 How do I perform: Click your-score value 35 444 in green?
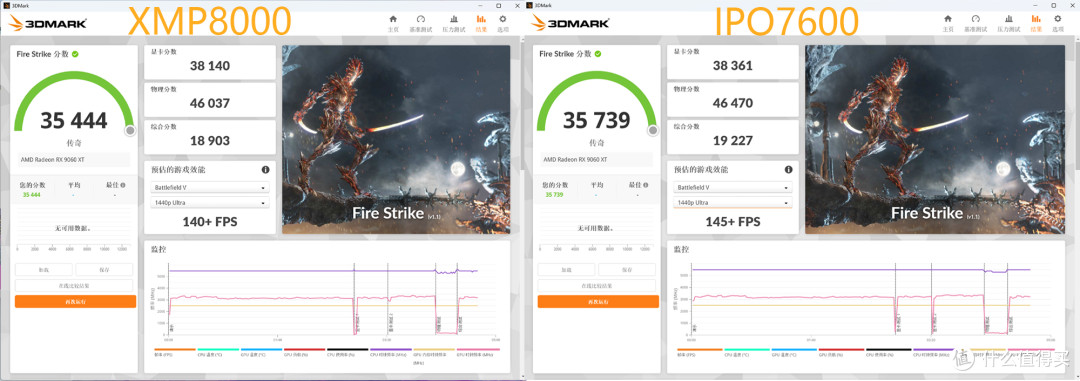point(32,195)
